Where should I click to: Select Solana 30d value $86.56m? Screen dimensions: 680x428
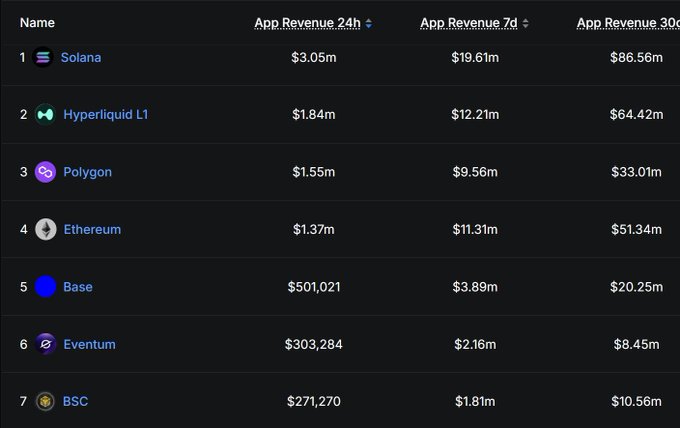[636, 57]
